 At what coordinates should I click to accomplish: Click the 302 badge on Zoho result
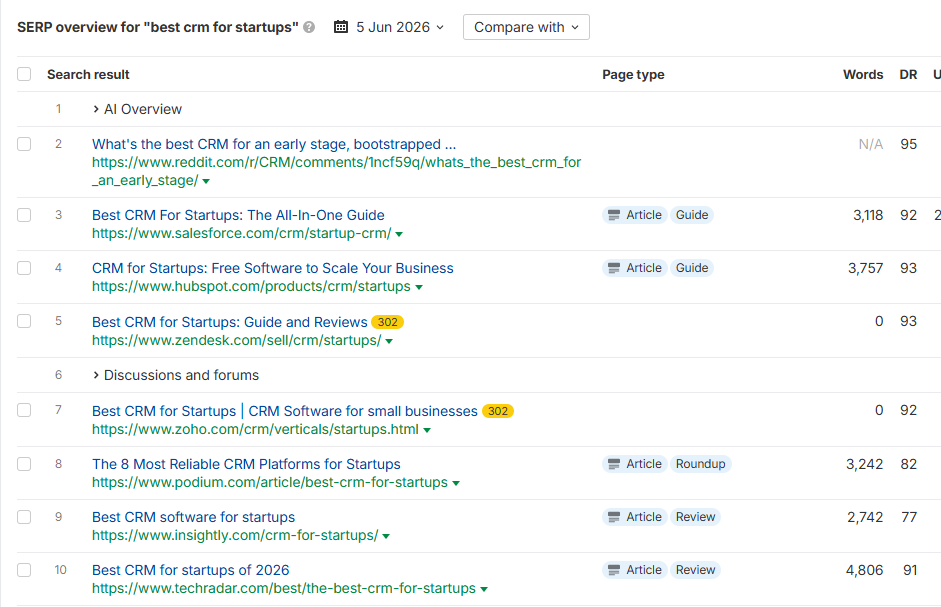tap(498, 411)
